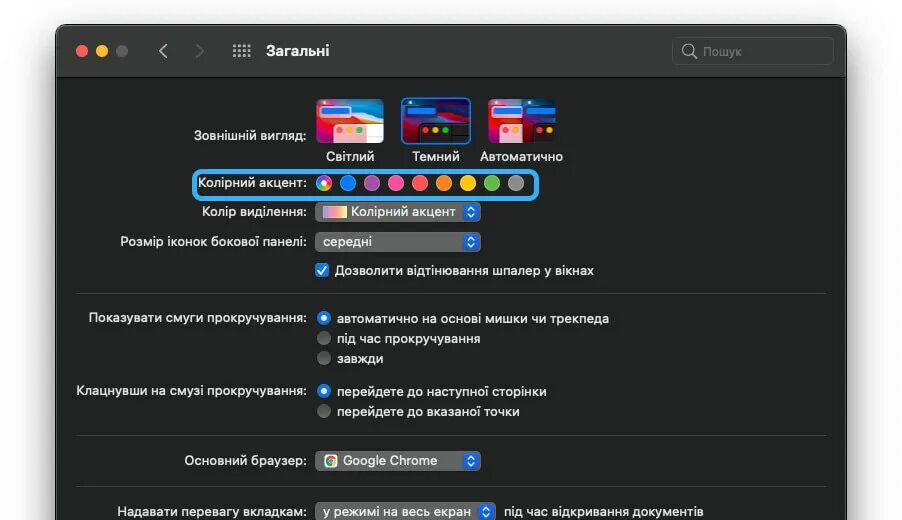This screenshot has height=520, width=902.
Task: Open the sidebar icon size dropdown середні
Action: pos(398,242)
